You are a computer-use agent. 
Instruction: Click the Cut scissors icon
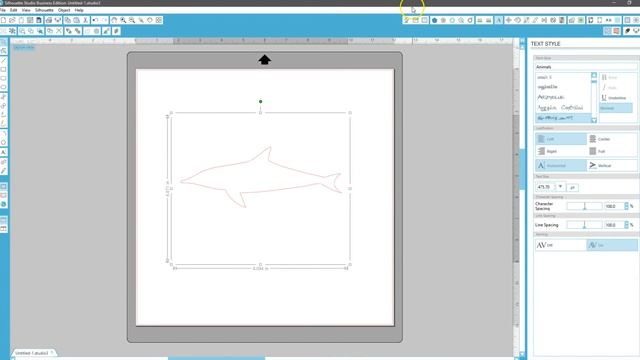tap(85, 20)
